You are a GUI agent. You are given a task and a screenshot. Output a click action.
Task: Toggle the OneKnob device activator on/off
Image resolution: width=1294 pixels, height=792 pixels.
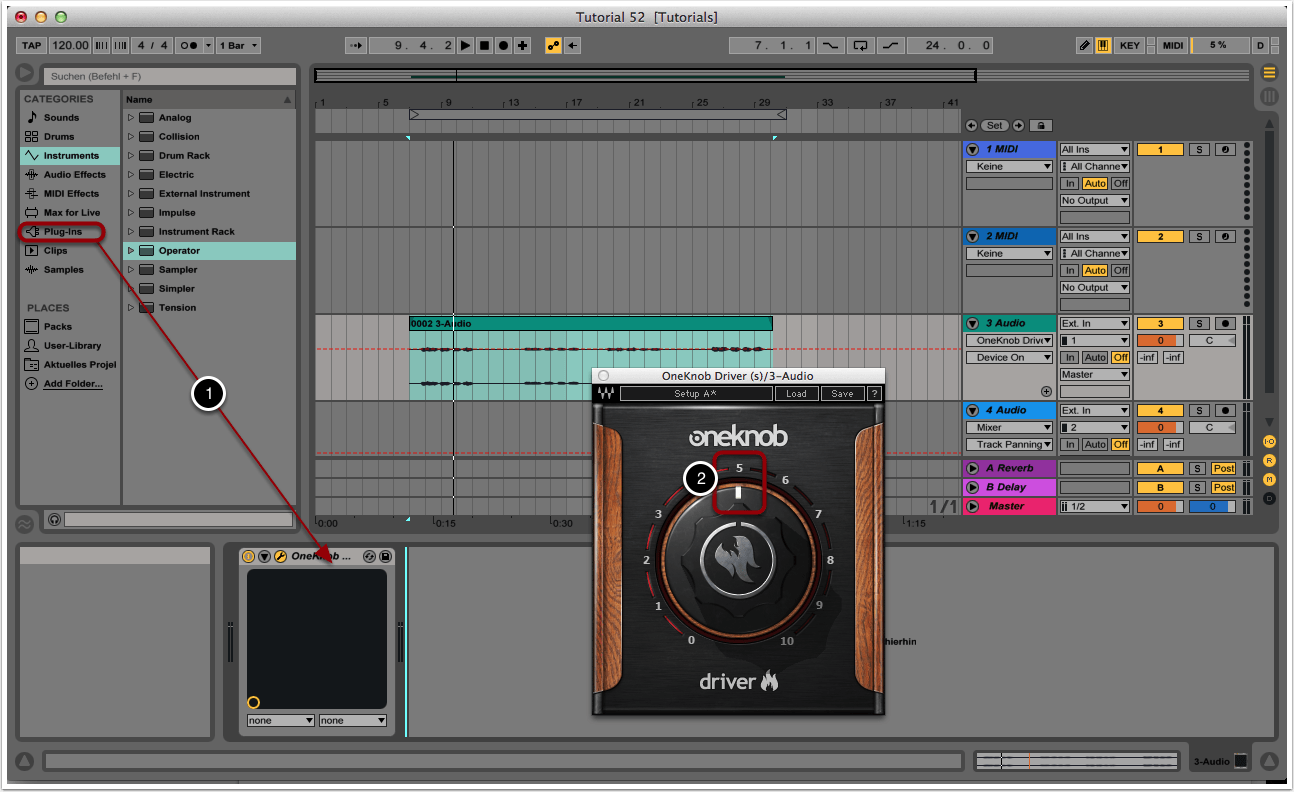point(248,556)
